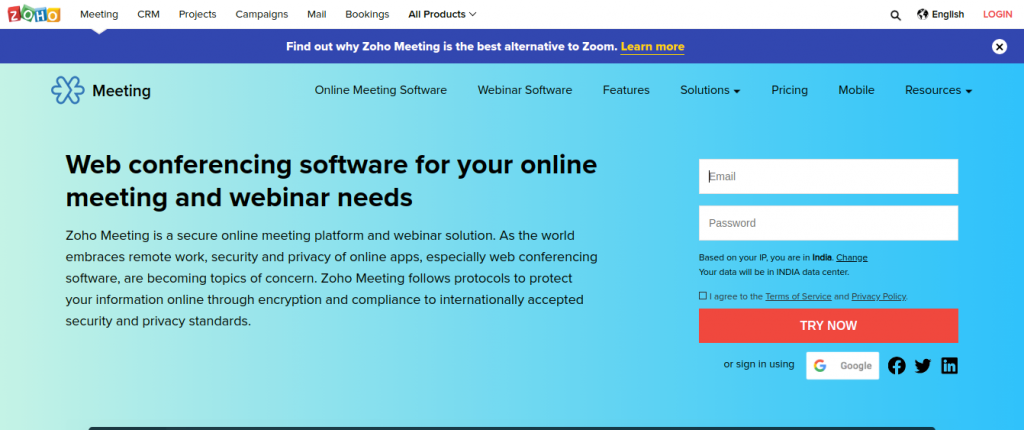The height and width of the screenshot is (430, 1024).
Task: Click the TRY NOW button
Action: (828, 325)
